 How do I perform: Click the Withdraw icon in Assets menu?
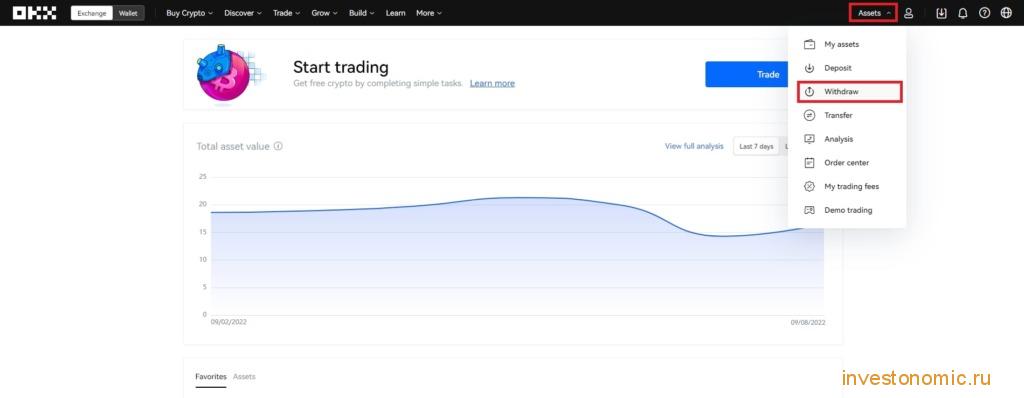[809, 92]
